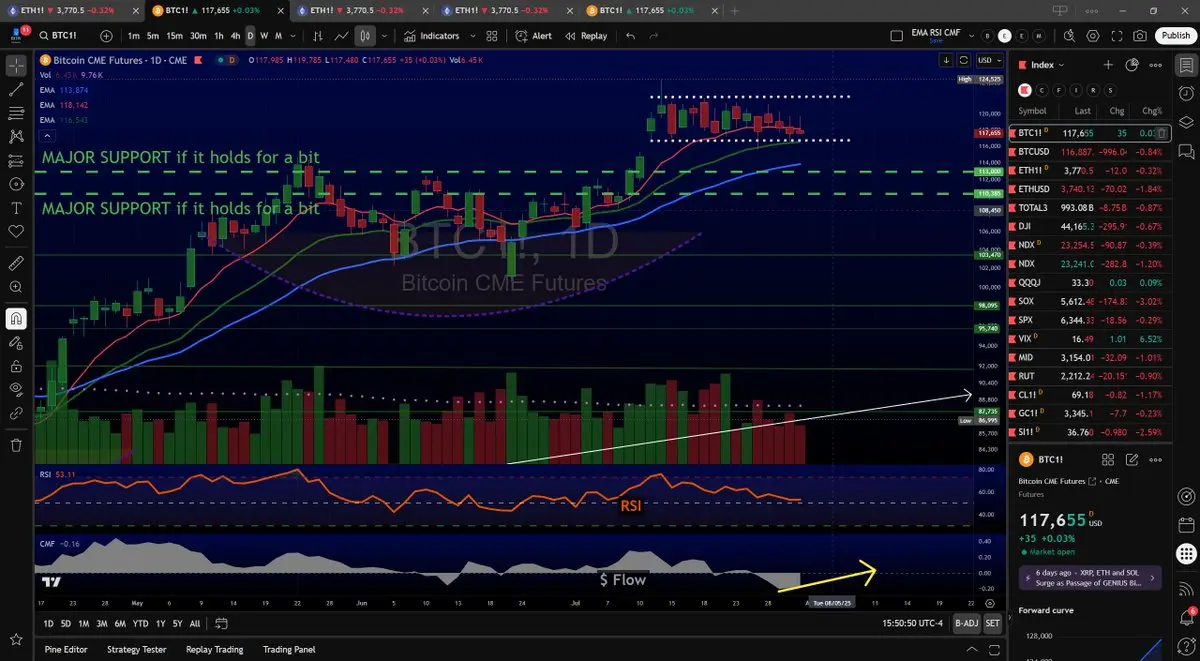Switch to the 4h timeframe
This screenshot has height=661, width=1200.
235,36
